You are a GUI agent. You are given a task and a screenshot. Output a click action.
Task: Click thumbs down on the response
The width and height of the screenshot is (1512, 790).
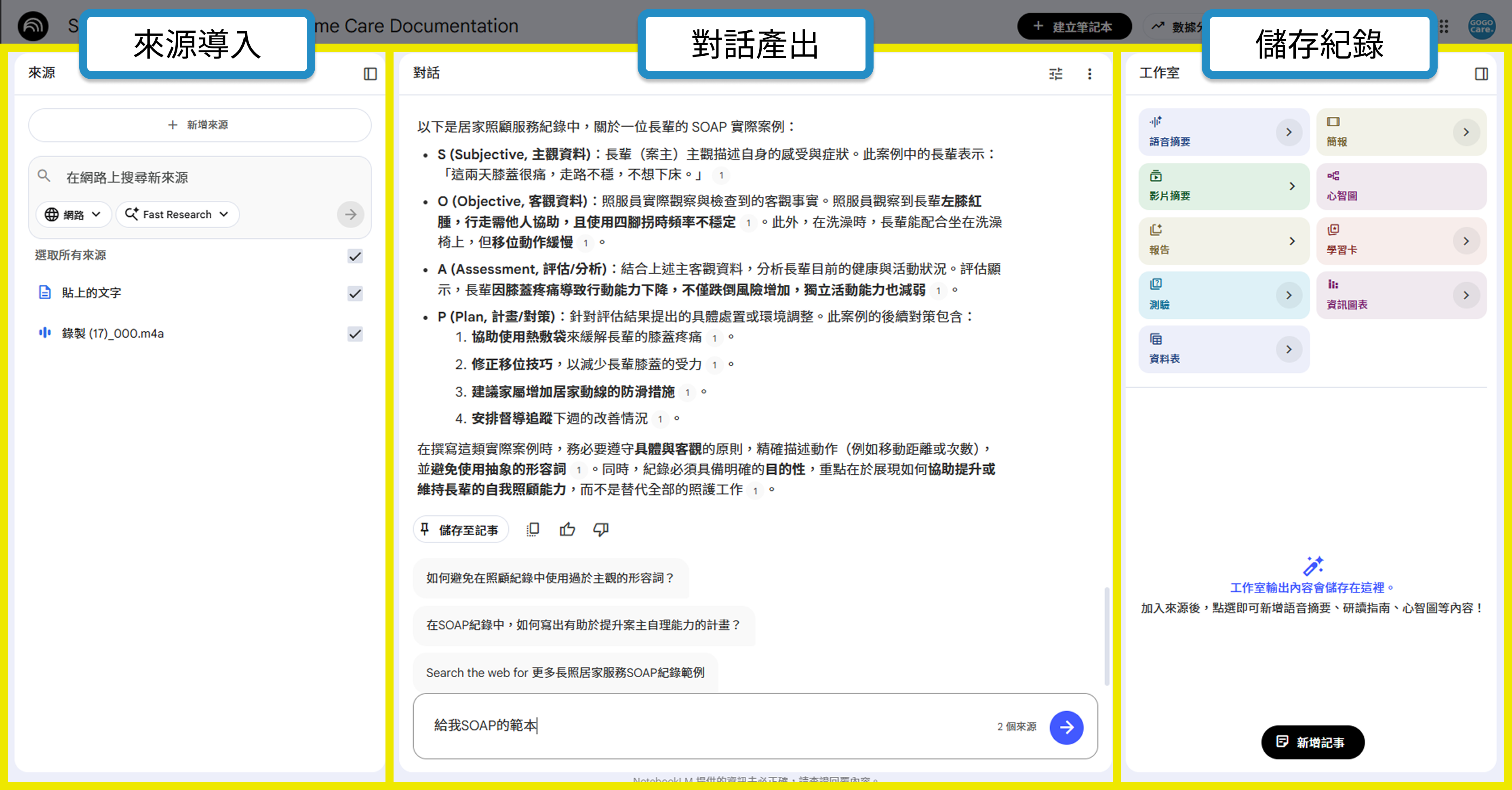pyautogui.click(x=600, y=529)
